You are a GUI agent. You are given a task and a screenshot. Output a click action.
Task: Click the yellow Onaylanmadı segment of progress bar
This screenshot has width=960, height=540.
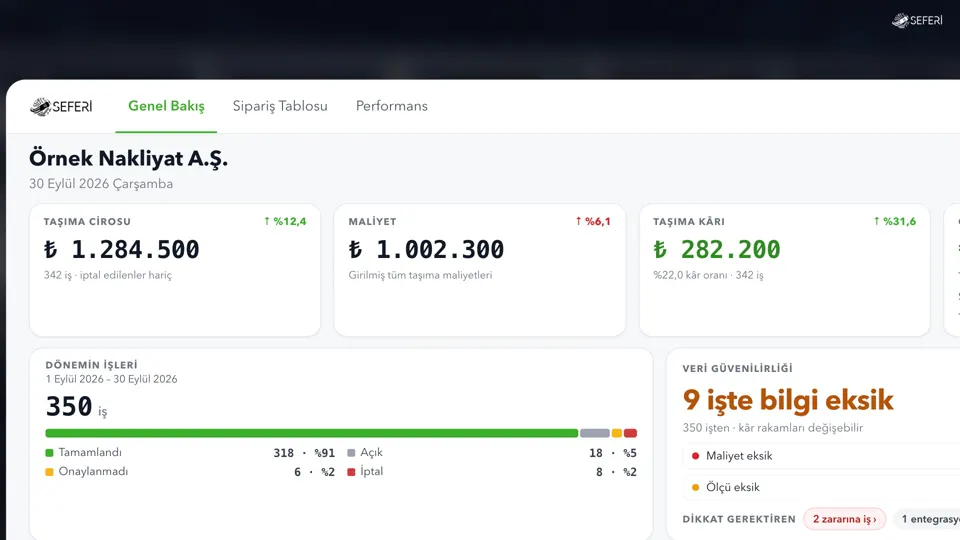click(x=617, y=433)
